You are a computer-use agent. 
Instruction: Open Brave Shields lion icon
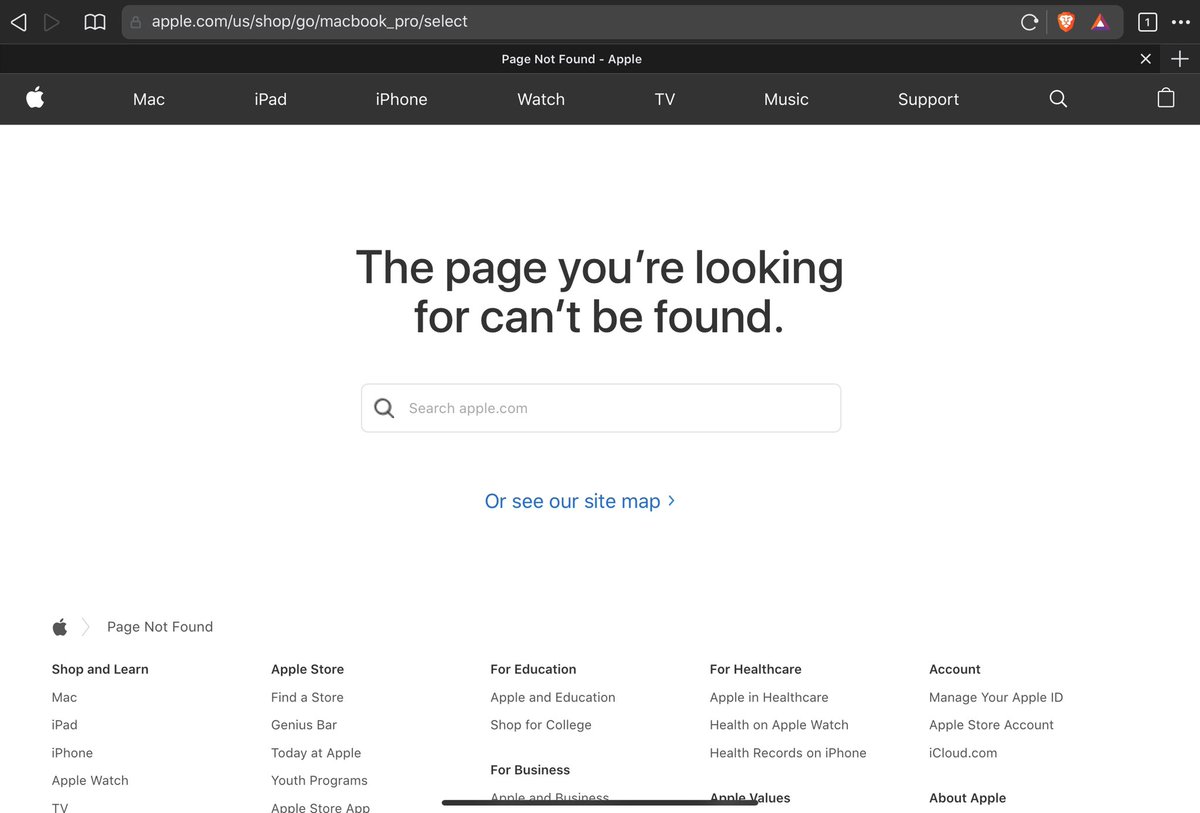[1066, 22]
